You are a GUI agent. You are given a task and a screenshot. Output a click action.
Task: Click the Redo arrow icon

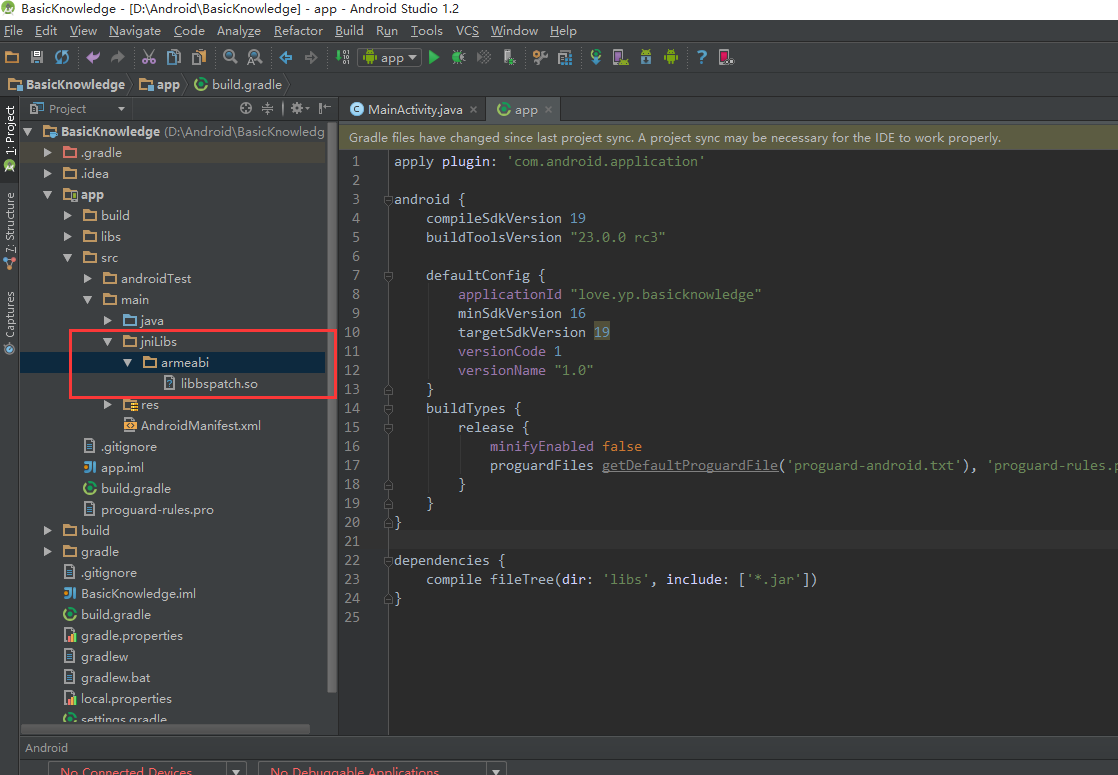tap(118, 58)
